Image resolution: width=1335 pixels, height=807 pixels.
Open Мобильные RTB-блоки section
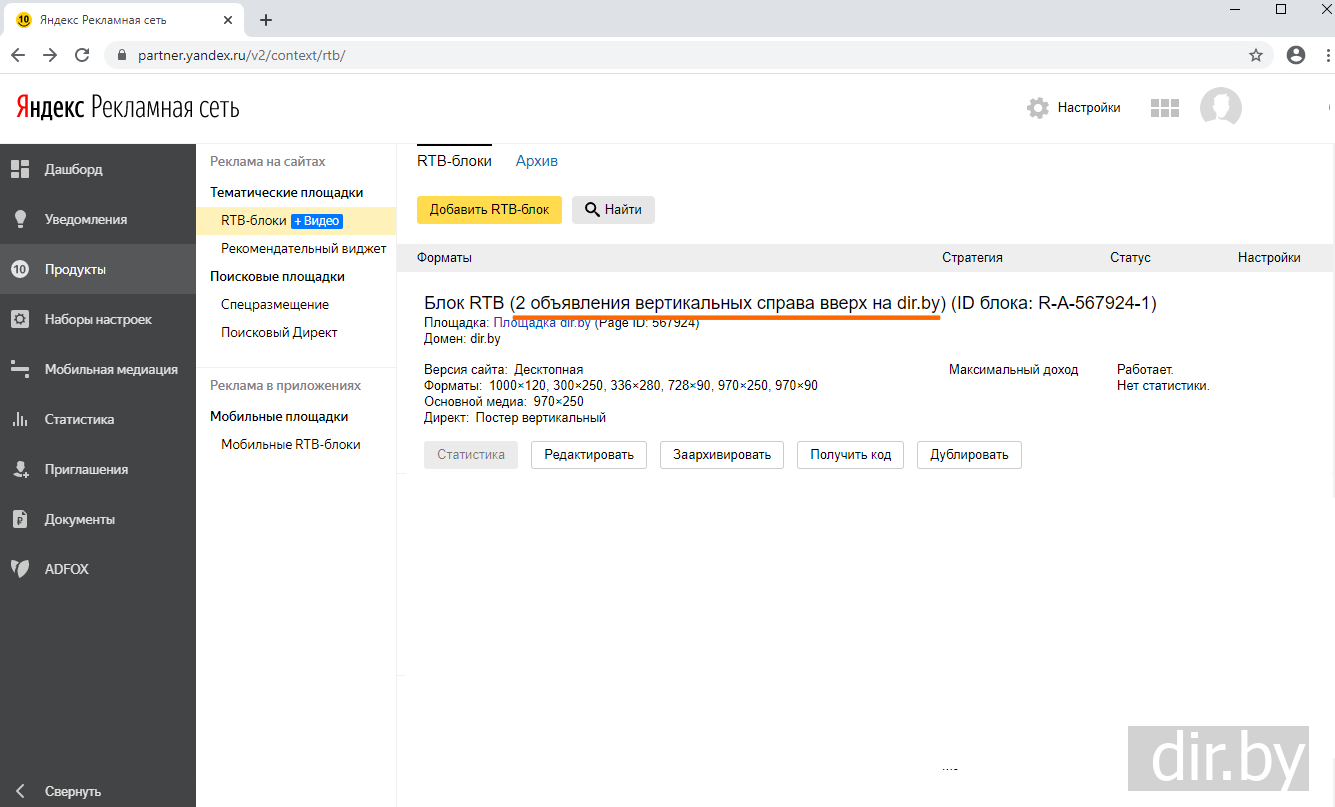tap(290, 445)
